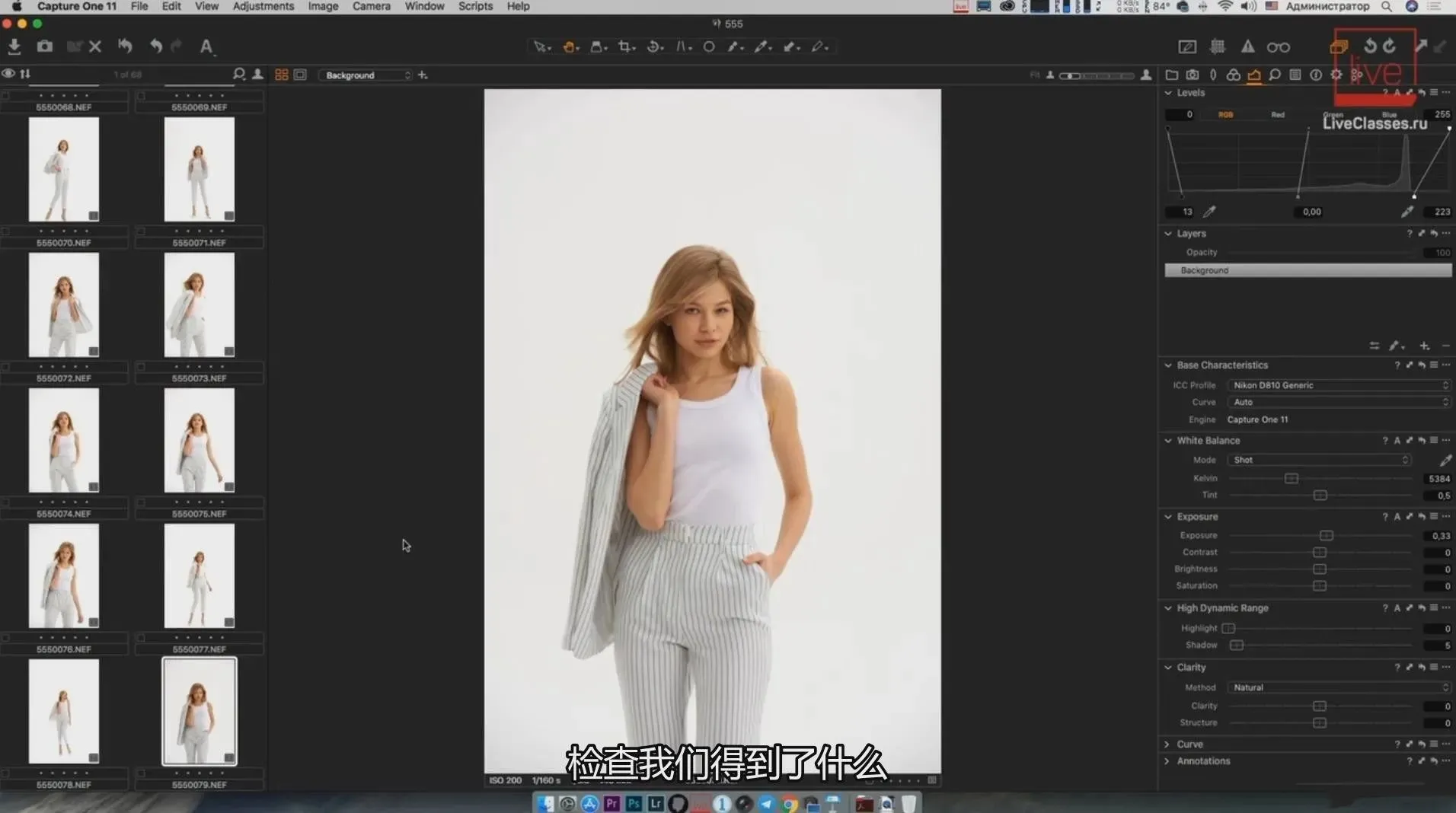Viewport: 1456px width, 813px height.
Task: Select the Crop tool
Action: 626,46
